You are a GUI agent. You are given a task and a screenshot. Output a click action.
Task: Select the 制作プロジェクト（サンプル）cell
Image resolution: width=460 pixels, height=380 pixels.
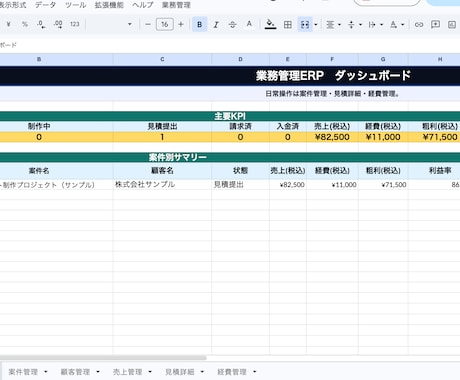56,184
